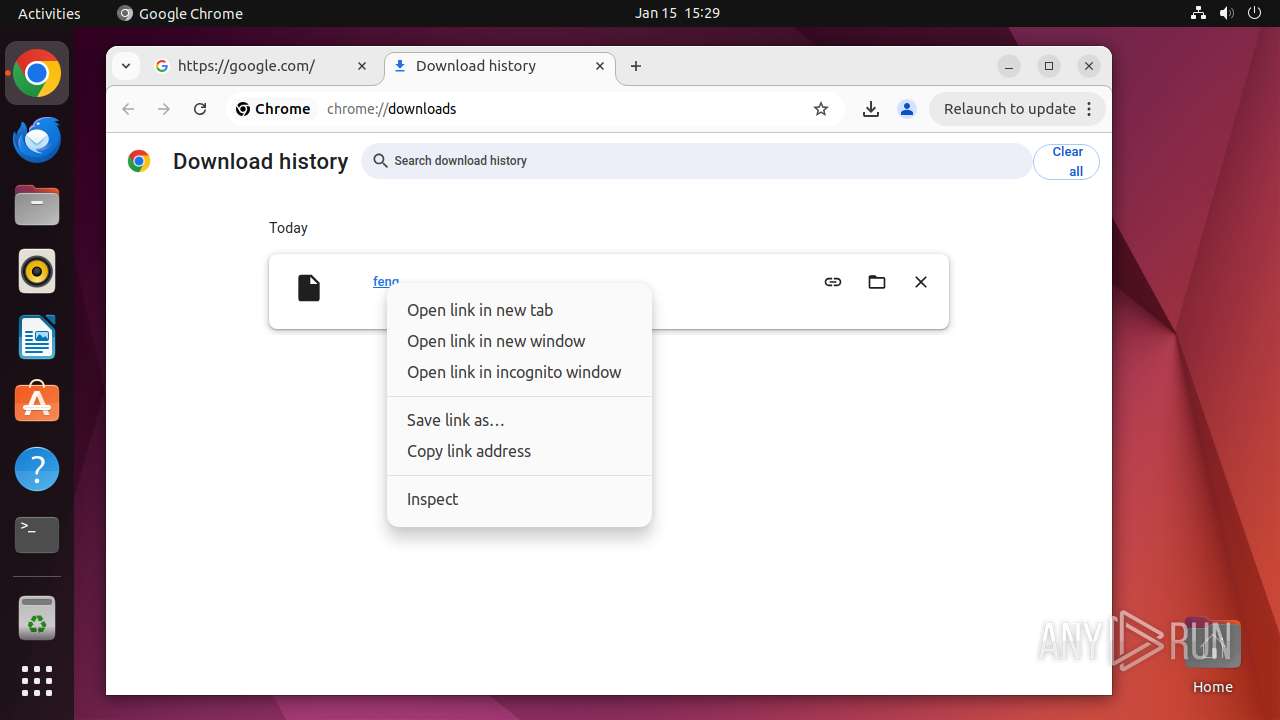Click the Download history page title

coord(260,161)
